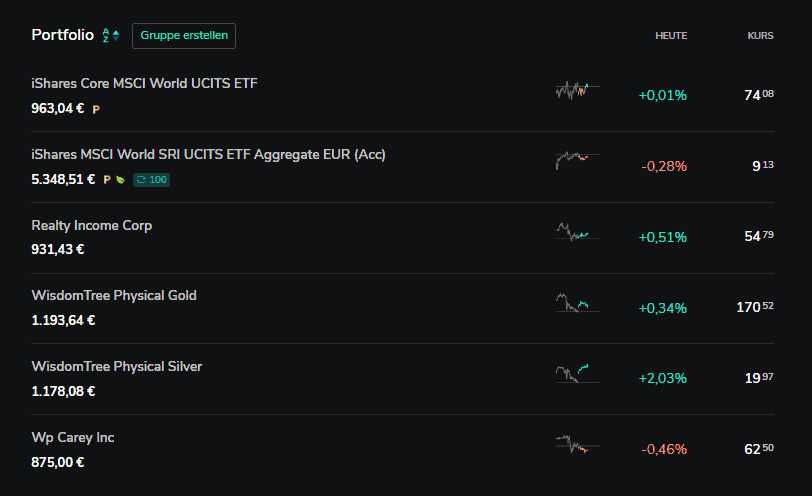Image resolution: width=812 pixels, height=496 pixels.
Task: Open Wp Carey Inc sparkline chart
Action: click(x=577, y=444)
